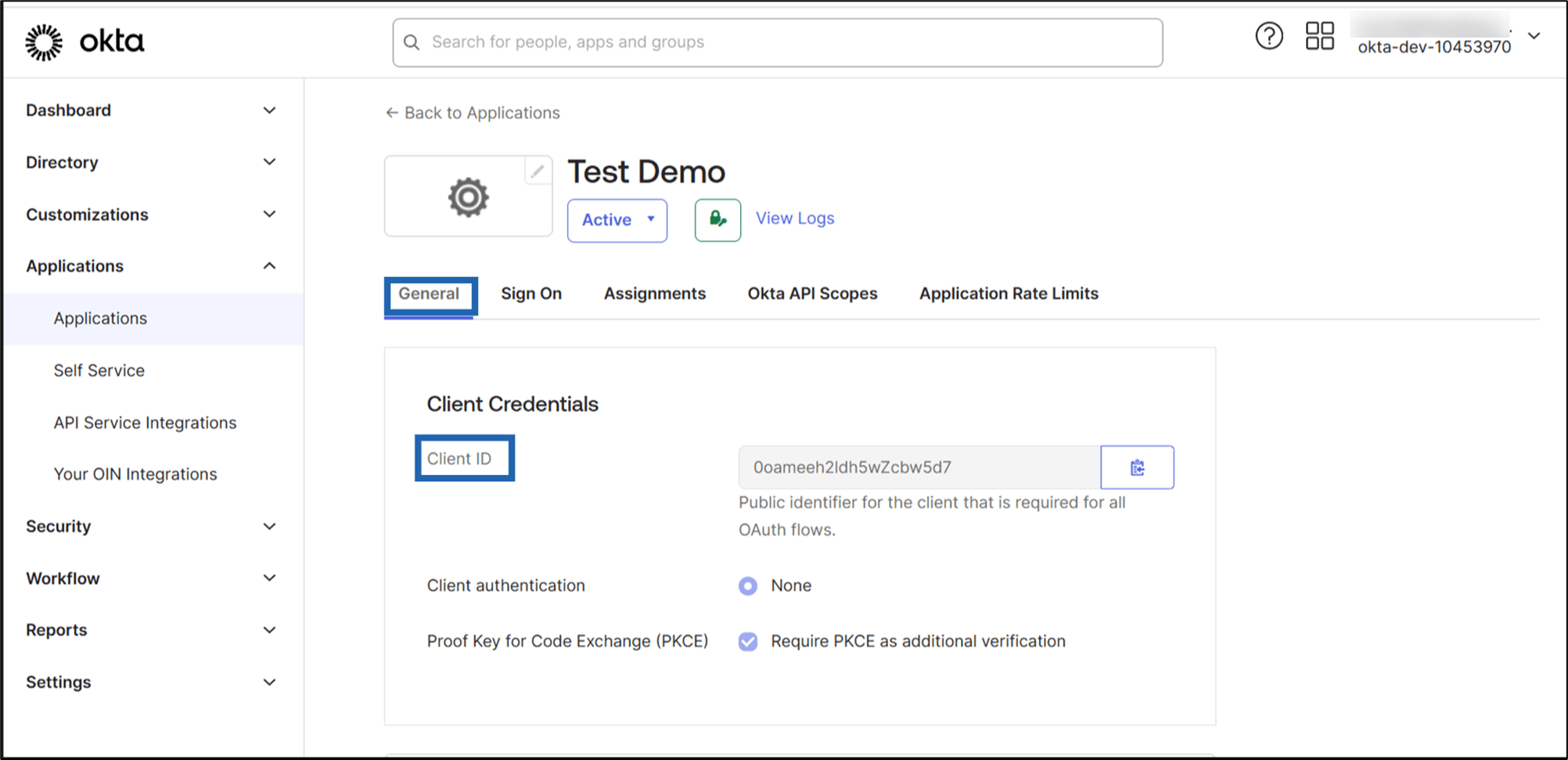Select Applications submenu item
The image size is (1568, 760).
click(152, 319)
